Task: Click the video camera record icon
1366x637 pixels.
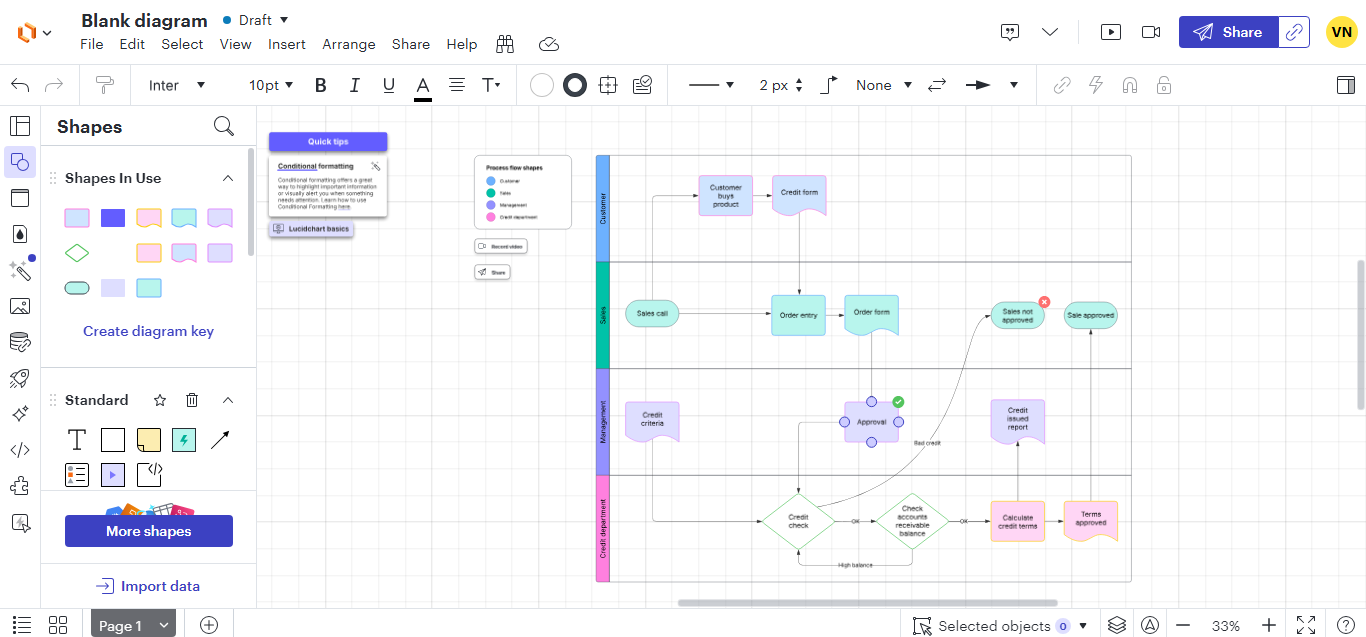Action: click(1151, 32)
